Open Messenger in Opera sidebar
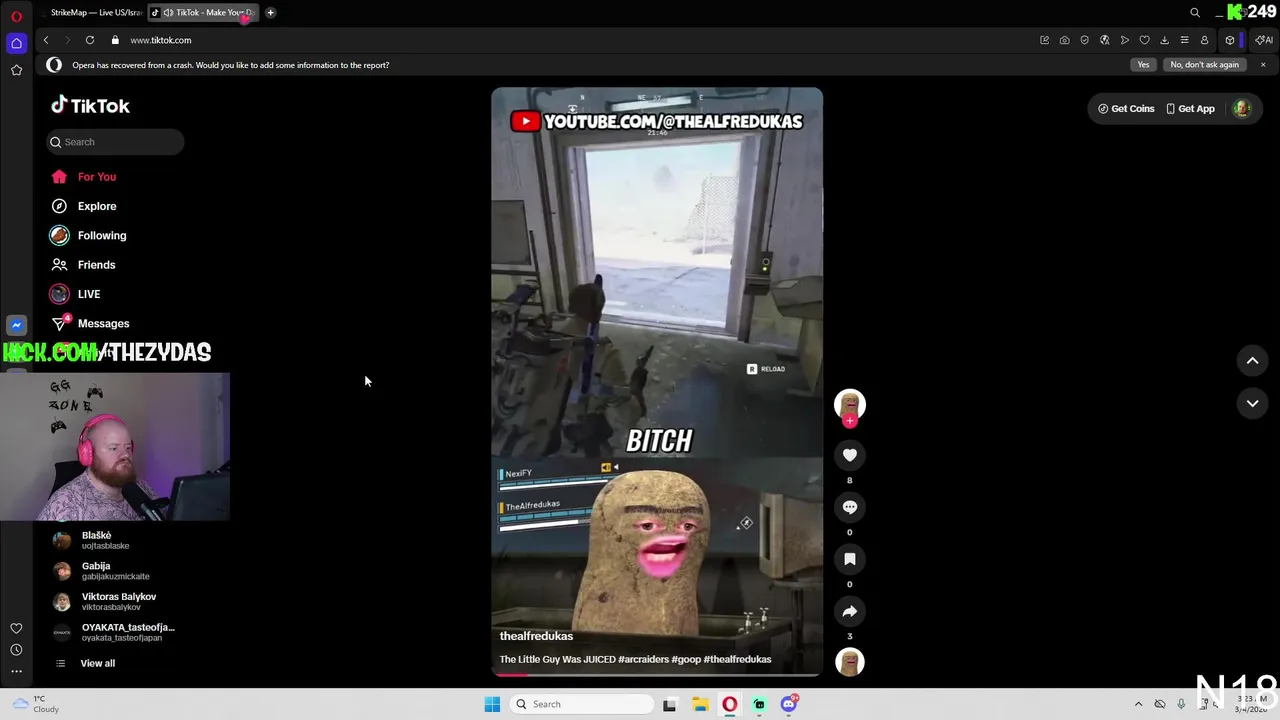Image resolution: width=1280 pixels, height=720 pixels. tap(16, 325)
